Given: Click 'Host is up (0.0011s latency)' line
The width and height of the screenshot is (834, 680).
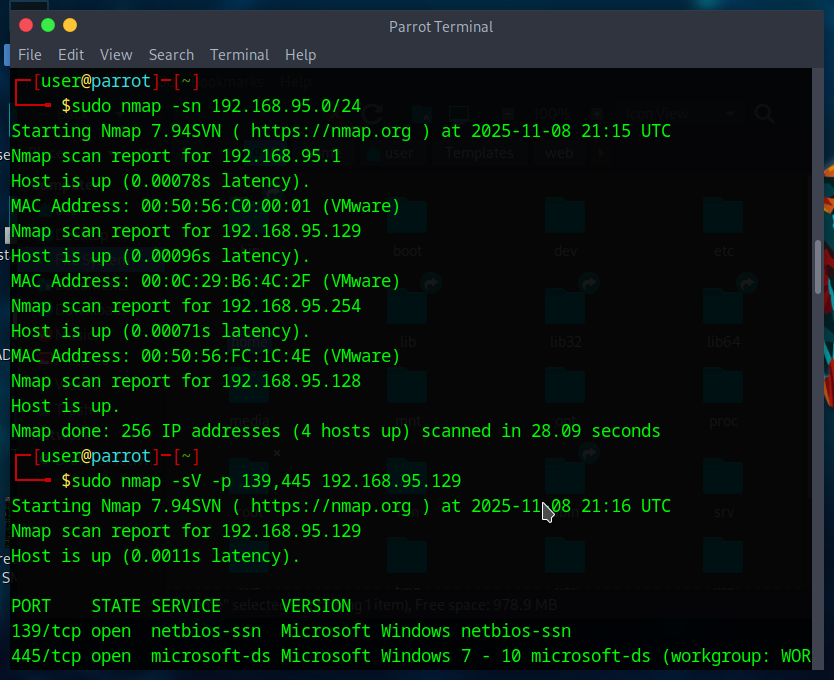Looking at the screenshot, I should coord(156,556).
